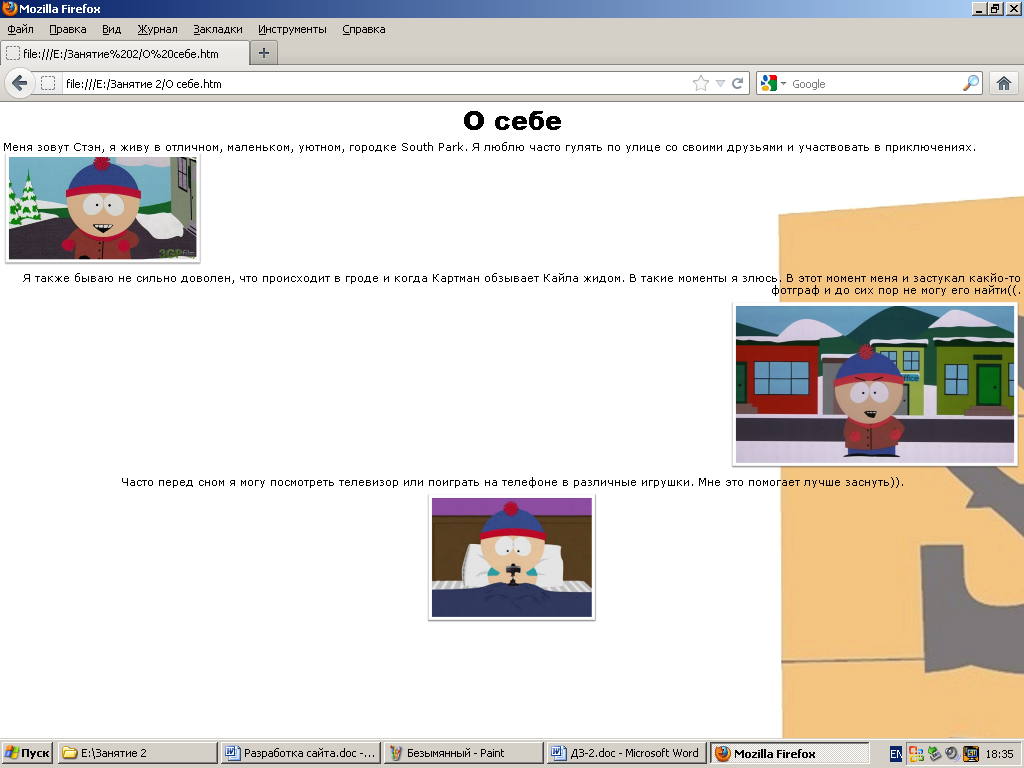Open the volume speaker tray icon
The height and width of the screenshot is (768, 1024).
952,754
